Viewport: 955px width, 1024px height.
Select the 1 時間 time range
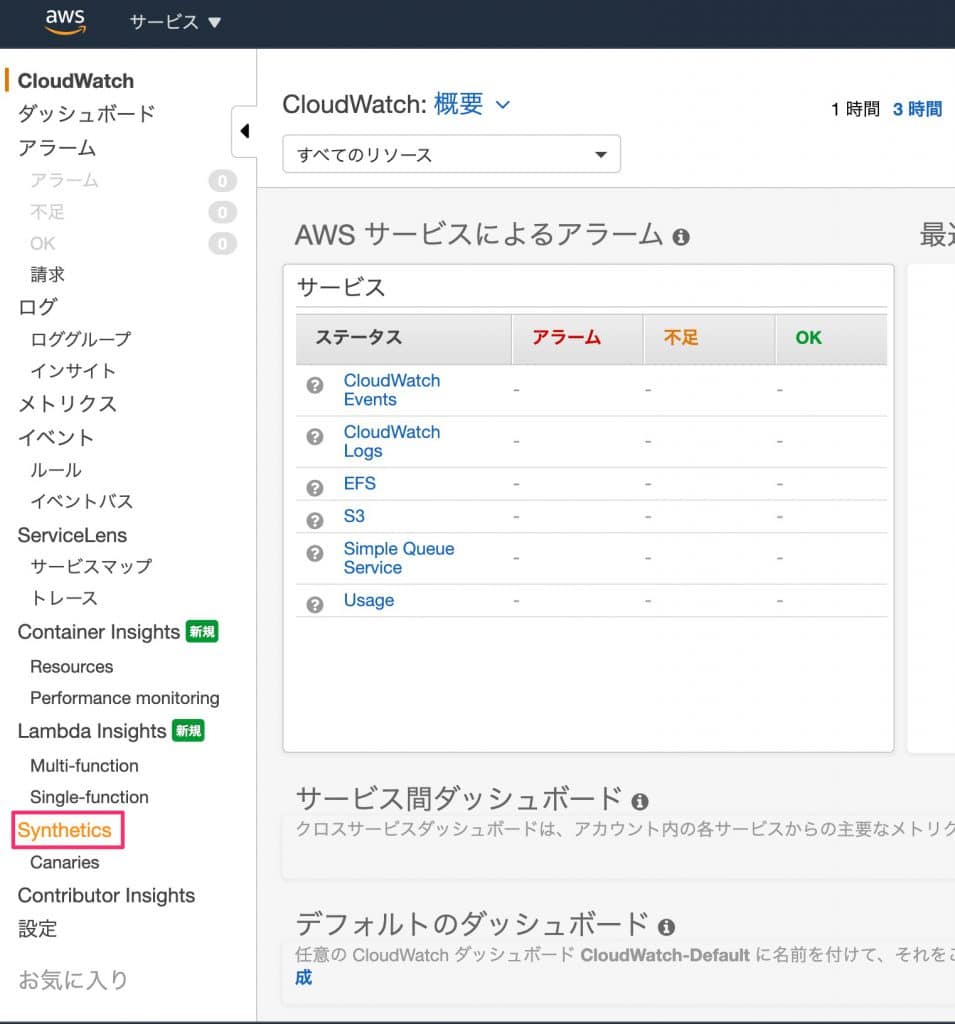point(855,109)
